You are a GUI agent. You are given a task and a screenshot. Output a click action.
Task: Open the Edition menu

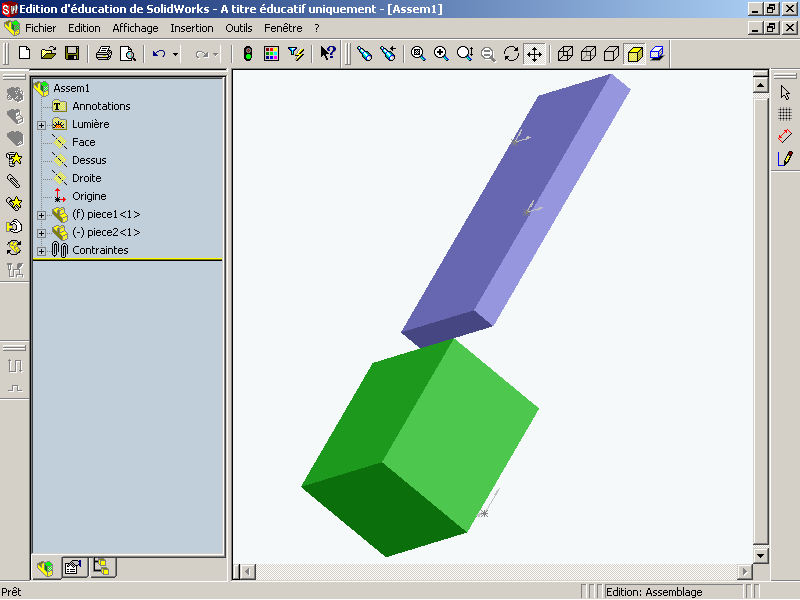[x=84, y=28]
